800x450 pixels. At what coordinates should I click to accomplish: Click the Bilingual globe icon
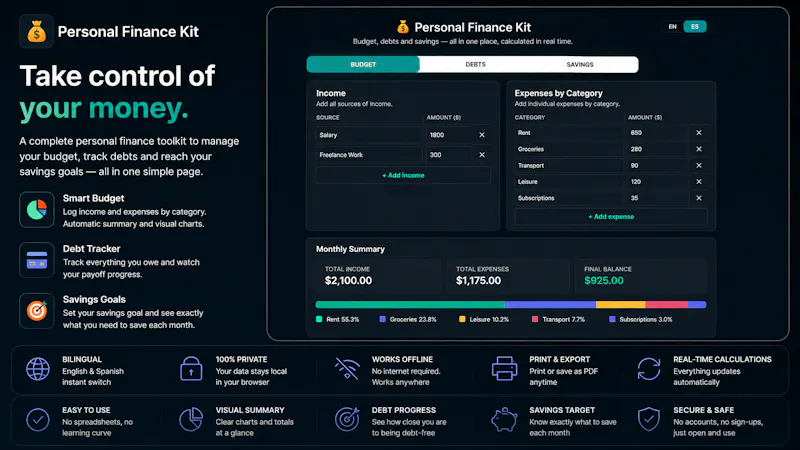(x=38, y=369)
